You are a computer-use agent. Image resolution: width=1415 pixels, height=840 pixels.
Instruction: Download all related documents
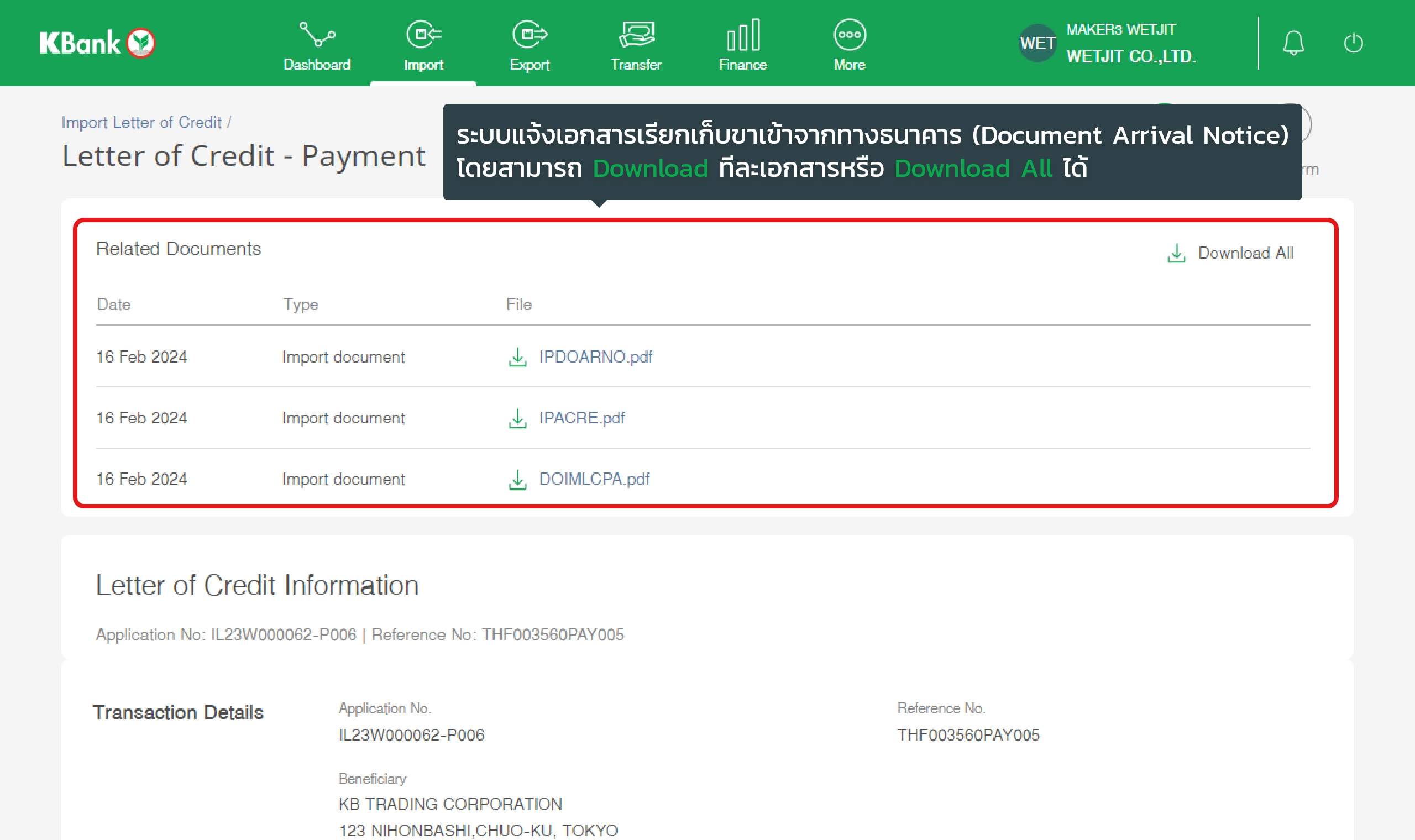1245,253
